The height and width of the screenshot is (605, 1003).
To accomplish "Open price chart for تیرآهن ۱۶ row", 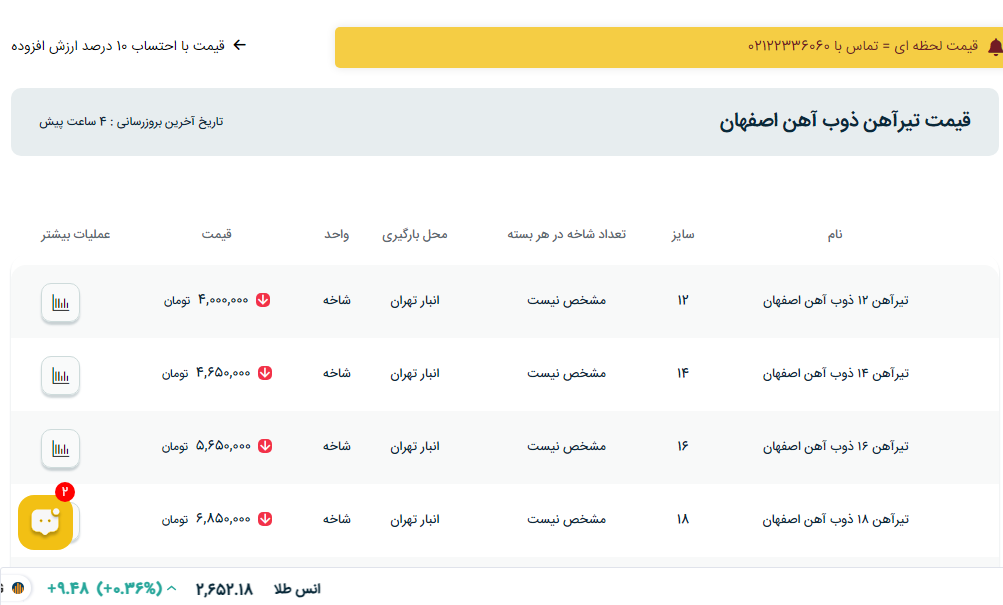I will [x=60, y=448].
